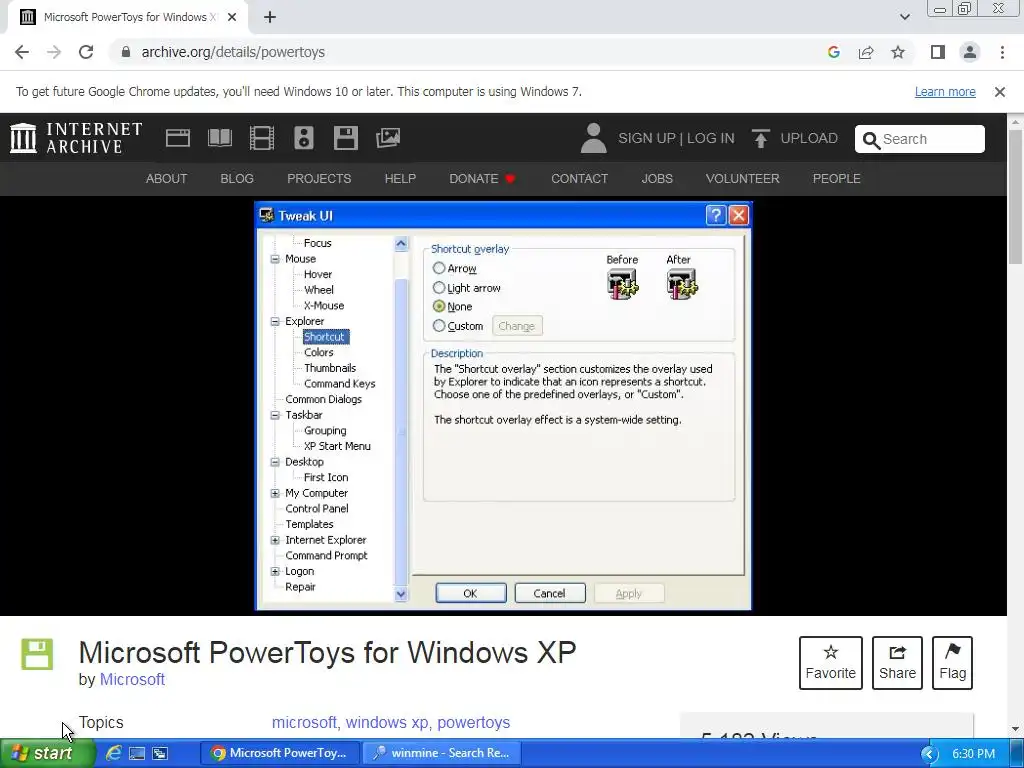Viewport: 1024px width, 768px height.
Task: Click the page vertical scrollbar thumb
Action: 1016,198
